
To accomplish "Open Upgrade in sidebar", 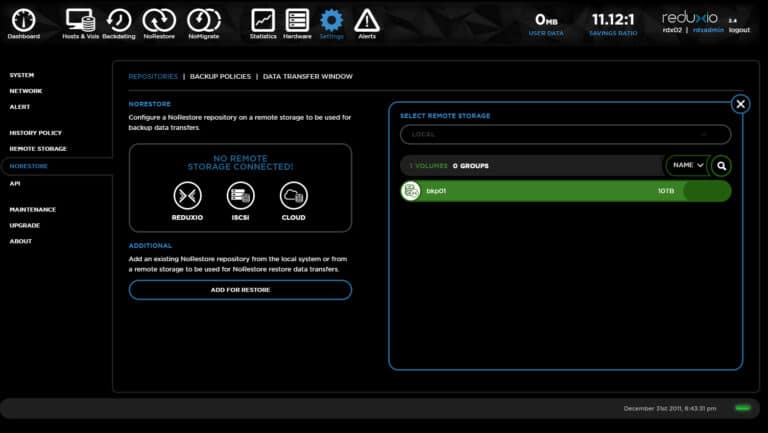I will pos(24,225).
